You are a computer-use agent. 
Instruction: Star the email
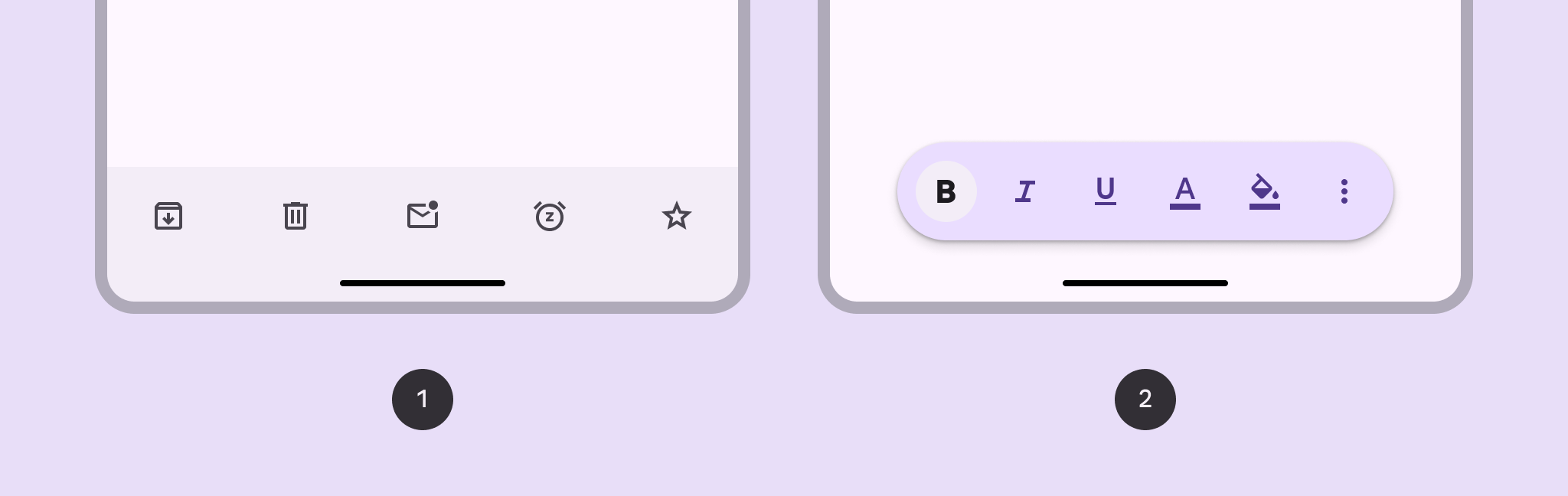[x=677, y=217]
